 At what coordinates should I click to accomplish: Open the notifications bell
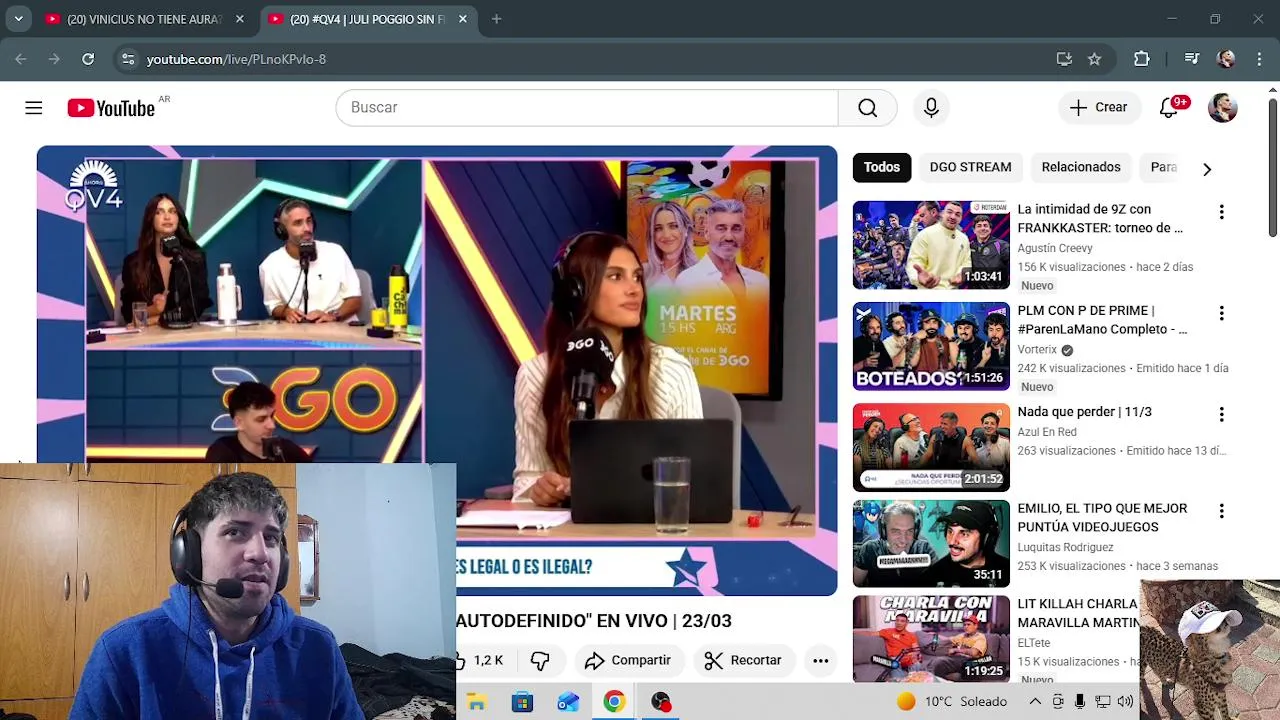[x=1168, y=108]
